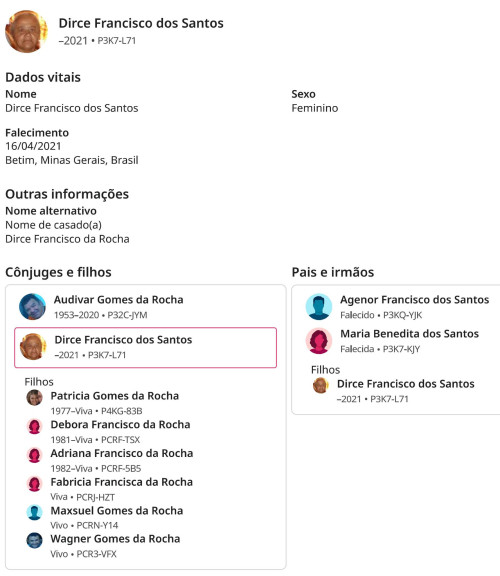Click Wagner Gomes da Rocha's photo icon
Image resolution: width=500 pixels, height=576 pixels.
(35, 541)
